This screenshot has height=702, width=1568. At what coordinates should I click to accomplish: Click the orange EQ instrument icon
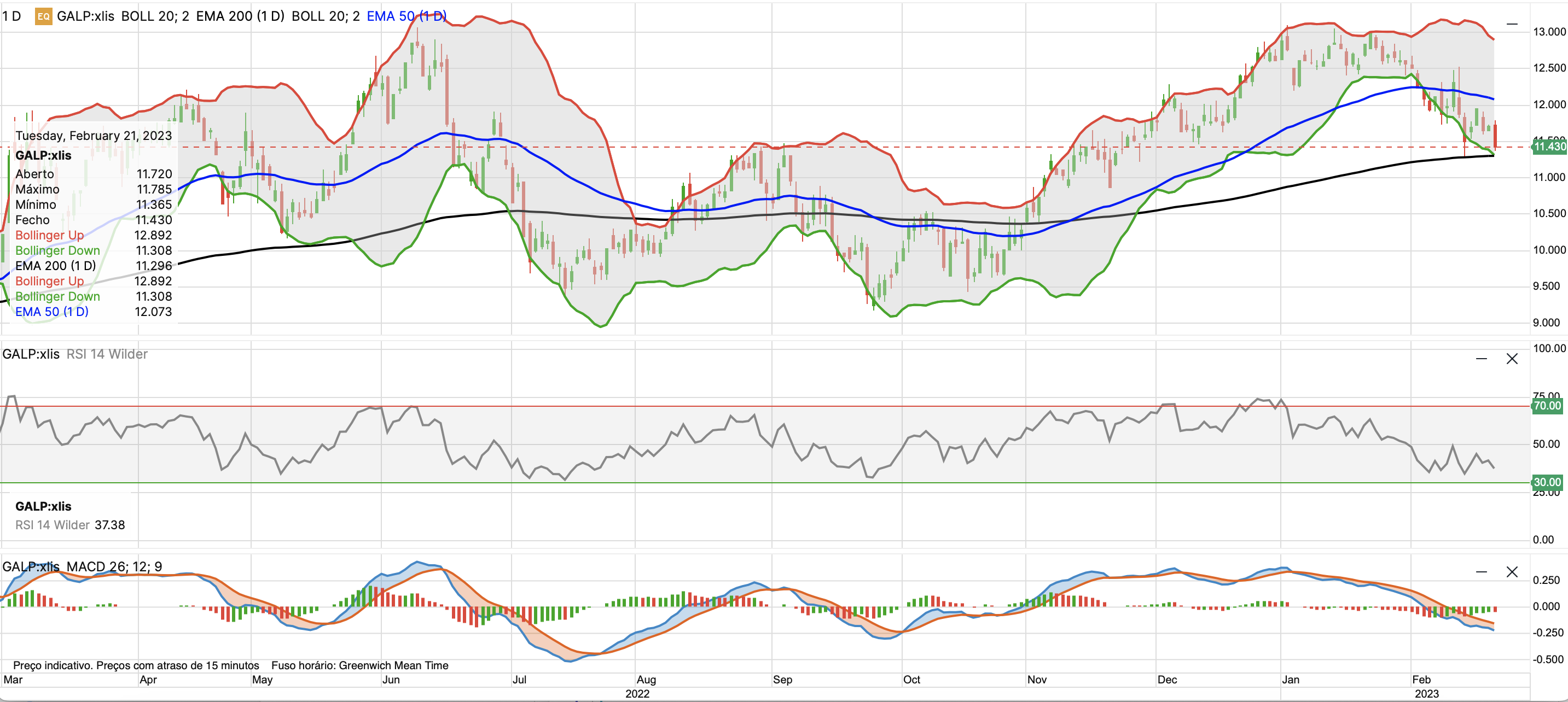coord(43,16)
